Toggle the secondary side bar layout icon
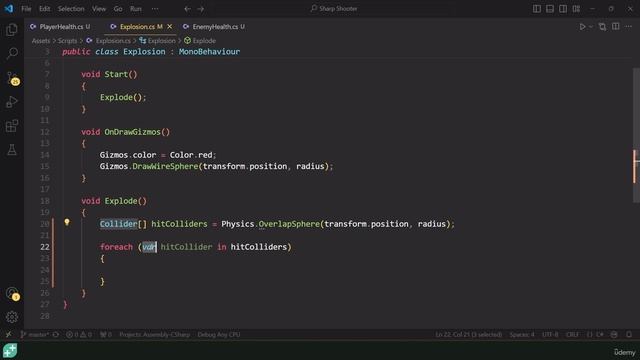 click(563, 9)
